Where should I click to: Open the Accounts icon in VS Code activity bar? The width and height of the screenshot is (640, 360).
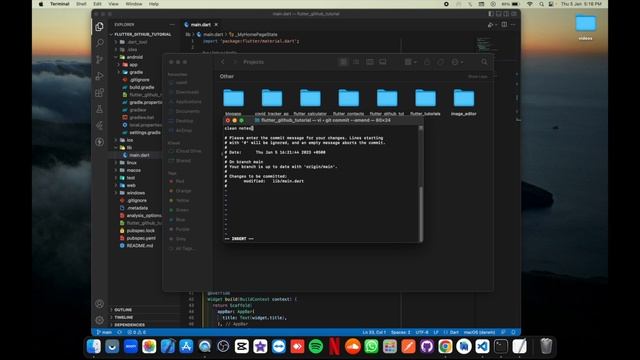99,304
